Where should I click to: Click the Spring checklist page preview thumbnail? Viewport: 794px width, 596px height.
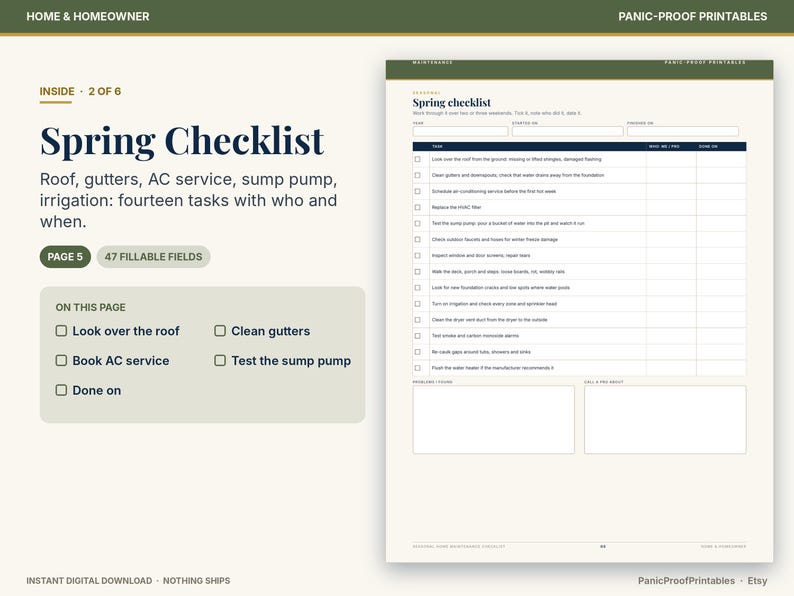coord(579,311)
